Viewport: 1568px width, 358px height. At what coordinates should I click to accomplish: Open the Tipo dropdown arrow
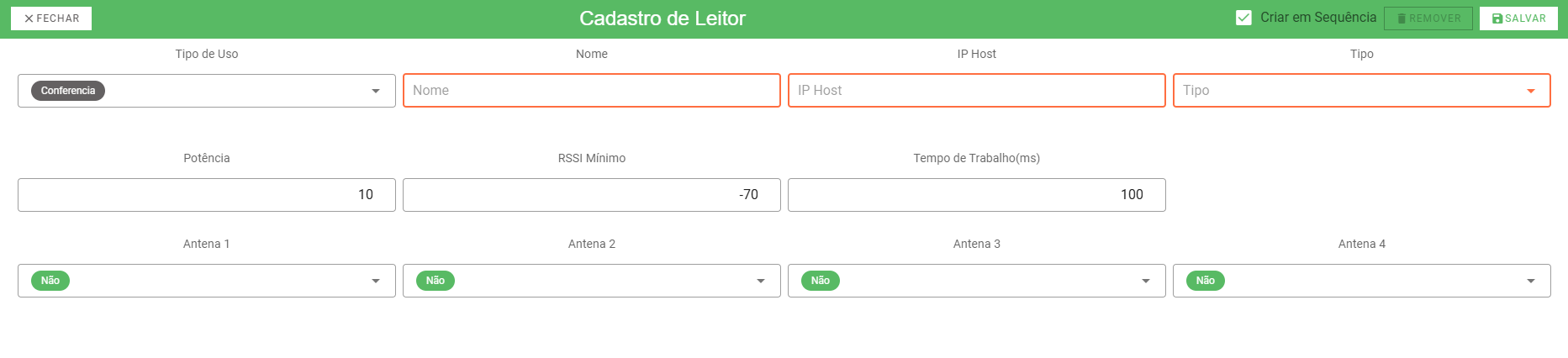pyautogui.click(x=1531, y=91)
